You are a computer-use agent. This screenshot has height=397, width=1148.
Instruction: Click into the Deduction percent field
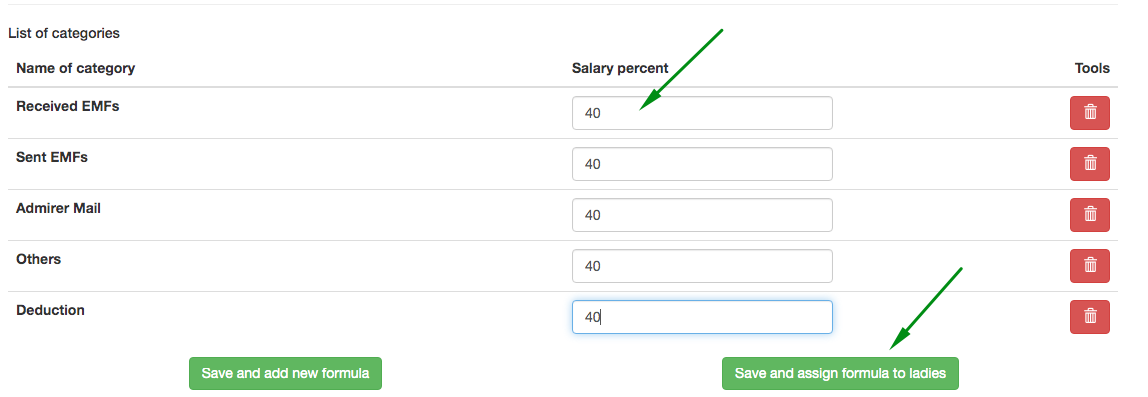(x=702, y=317)
